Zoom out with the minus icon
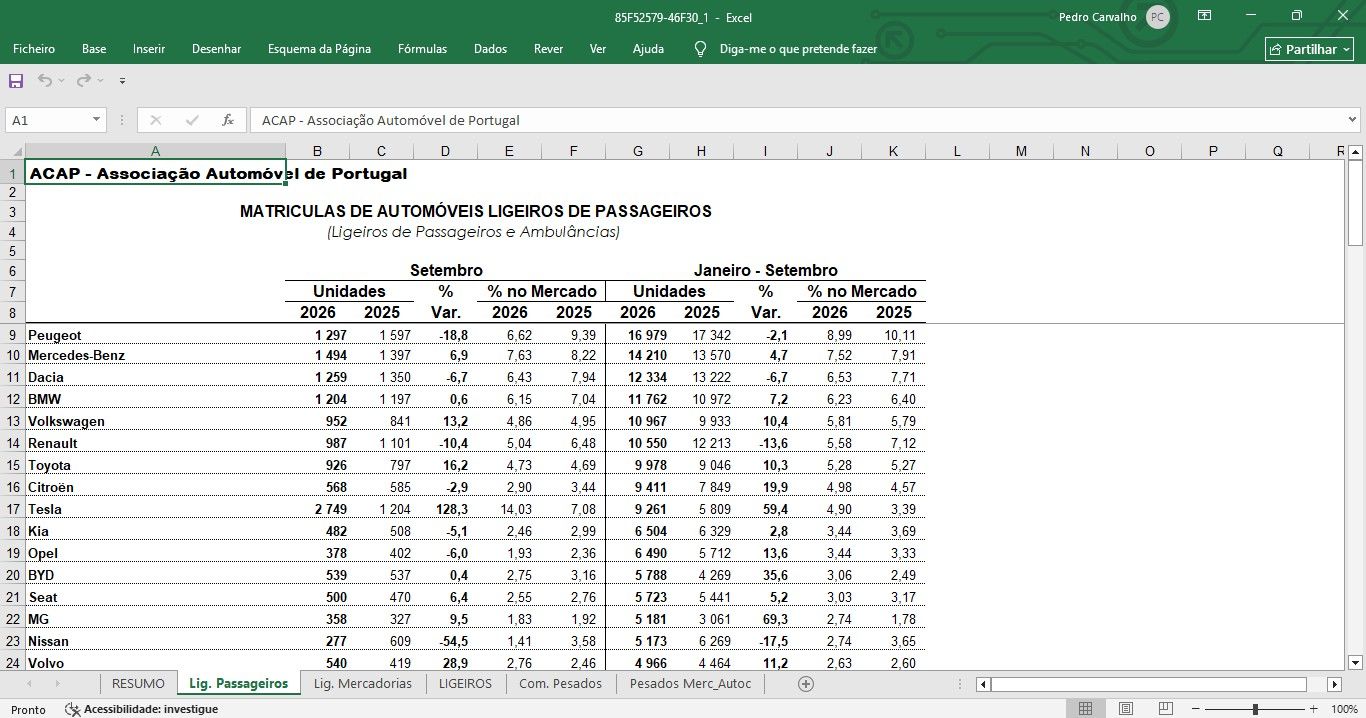The width and height of the screenshot is (1366, 718). coord(1194,709)
